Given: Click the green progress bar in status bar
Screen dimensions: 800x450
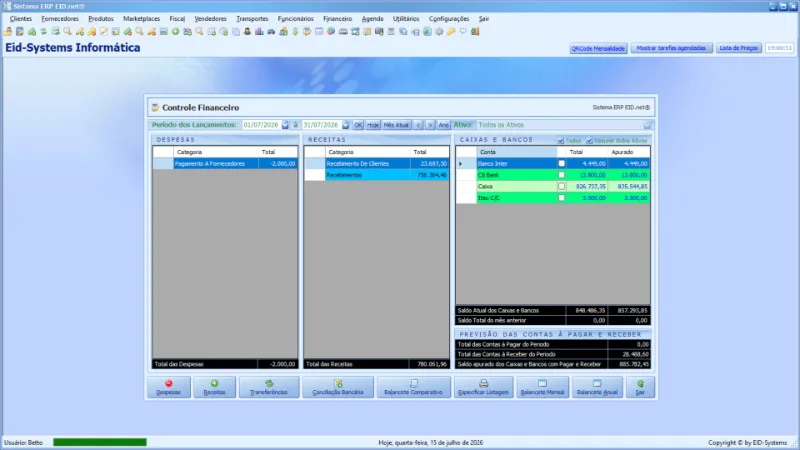Looking at the screenshot, I should pyautogui.click(x=100, y=442).
